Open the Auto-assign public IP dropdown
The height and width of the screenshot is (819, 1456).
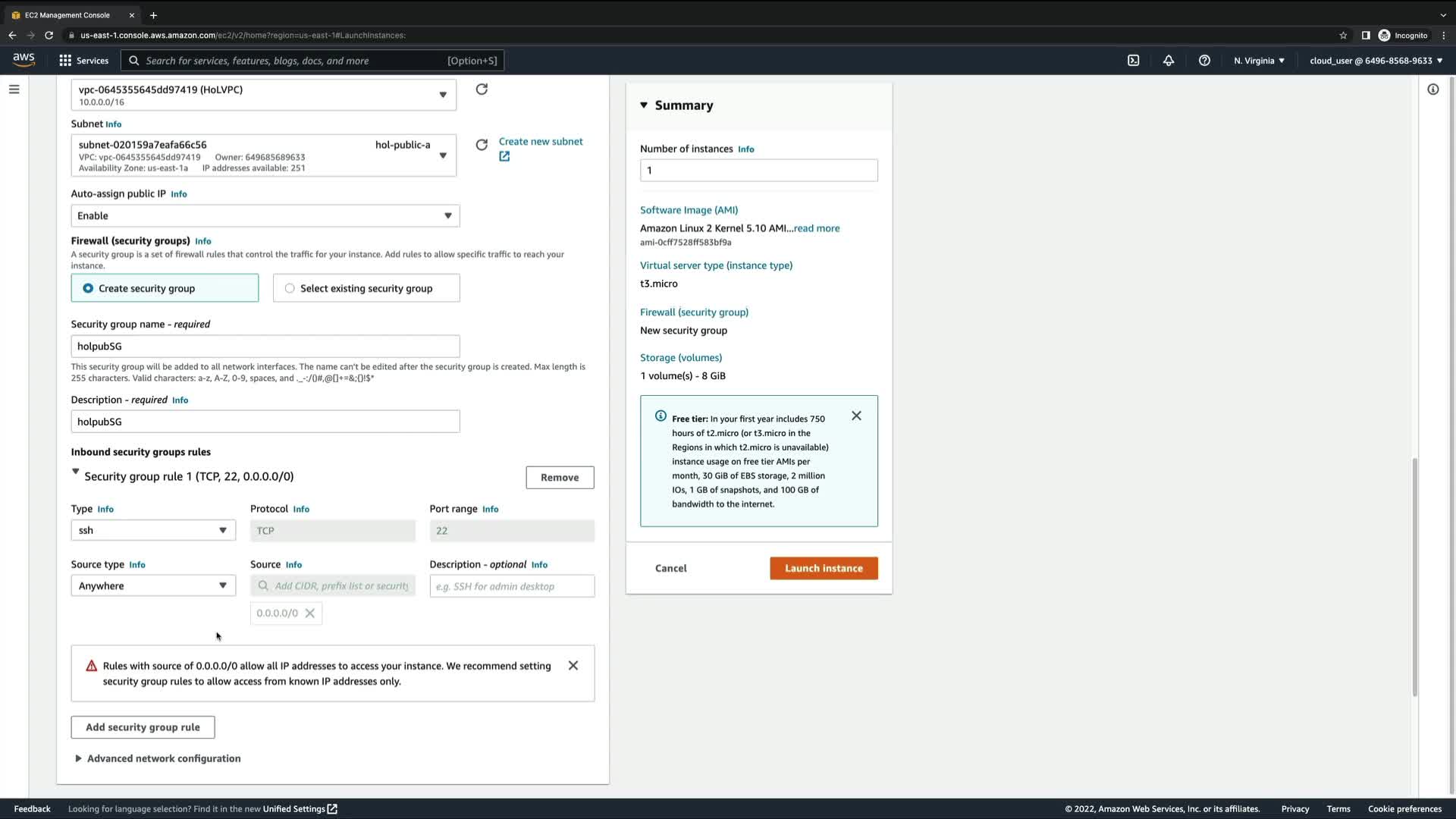coord(265,216)
